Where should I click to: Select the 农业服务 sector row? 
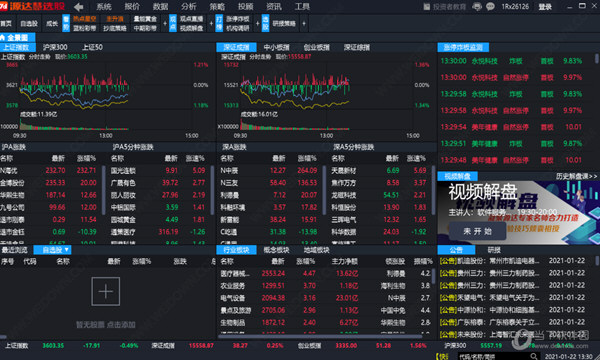click(x=325, y=286)
